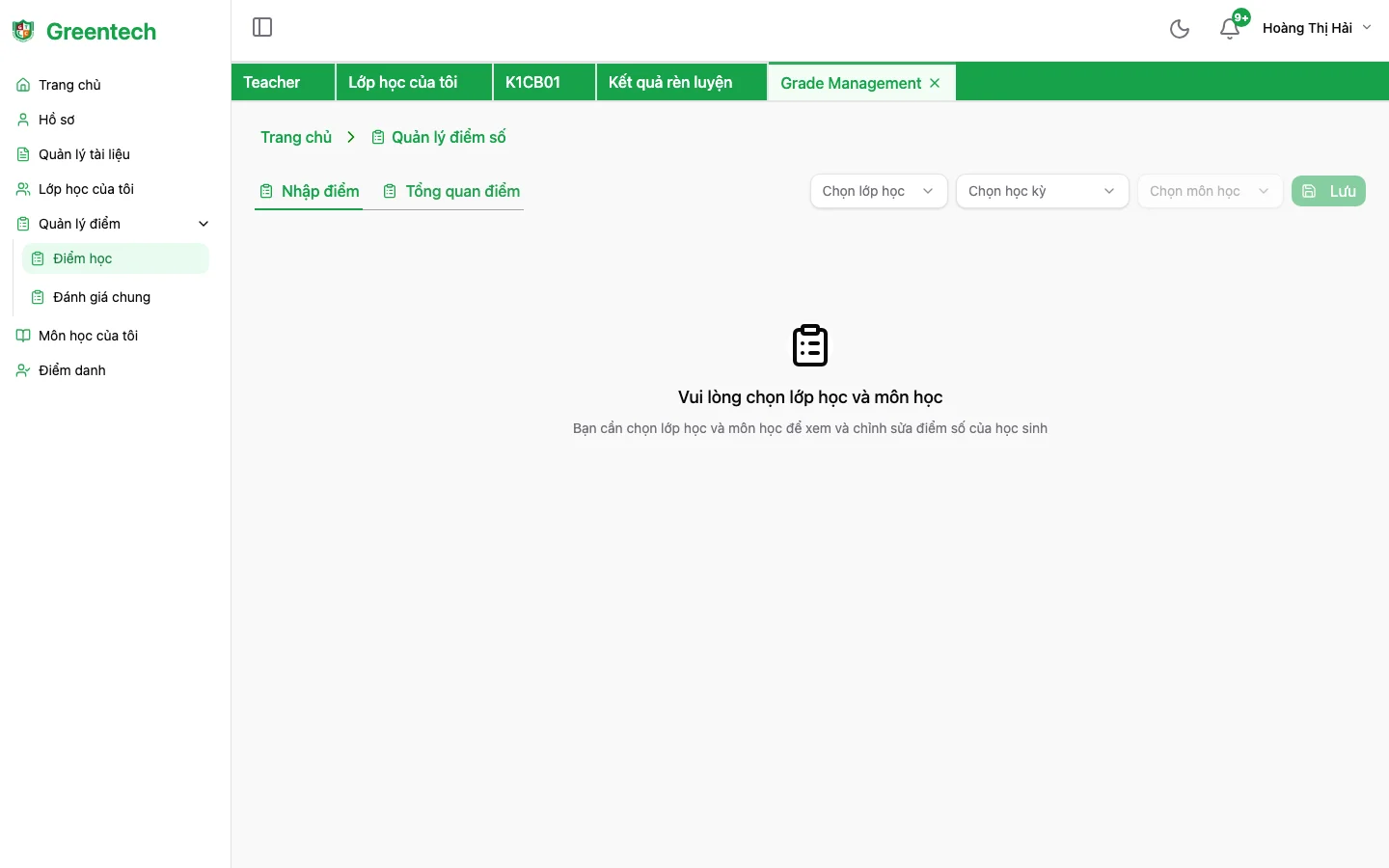Select Đánh giá chung in sidebar
Image resolution: width=1389 pixels, height=868 pixels.
click(x=101, y=297)
